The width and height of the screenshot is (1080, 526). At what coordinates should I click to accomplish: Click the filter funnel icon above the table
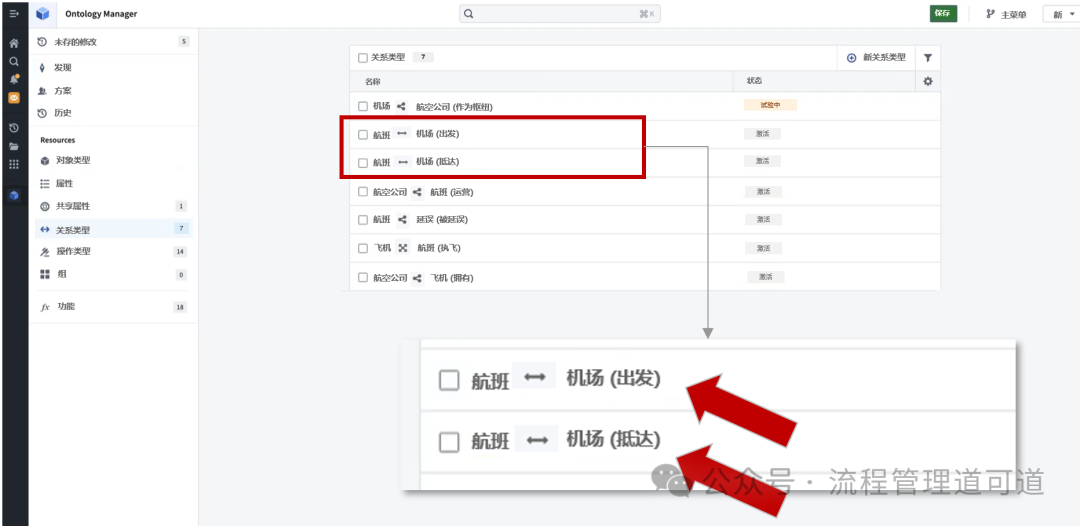point(927,58)
